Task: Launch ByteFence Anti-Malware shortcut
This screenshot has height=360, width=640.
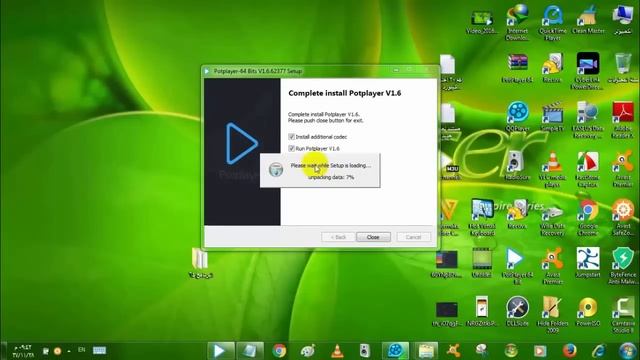Action: tap(622, 266)
